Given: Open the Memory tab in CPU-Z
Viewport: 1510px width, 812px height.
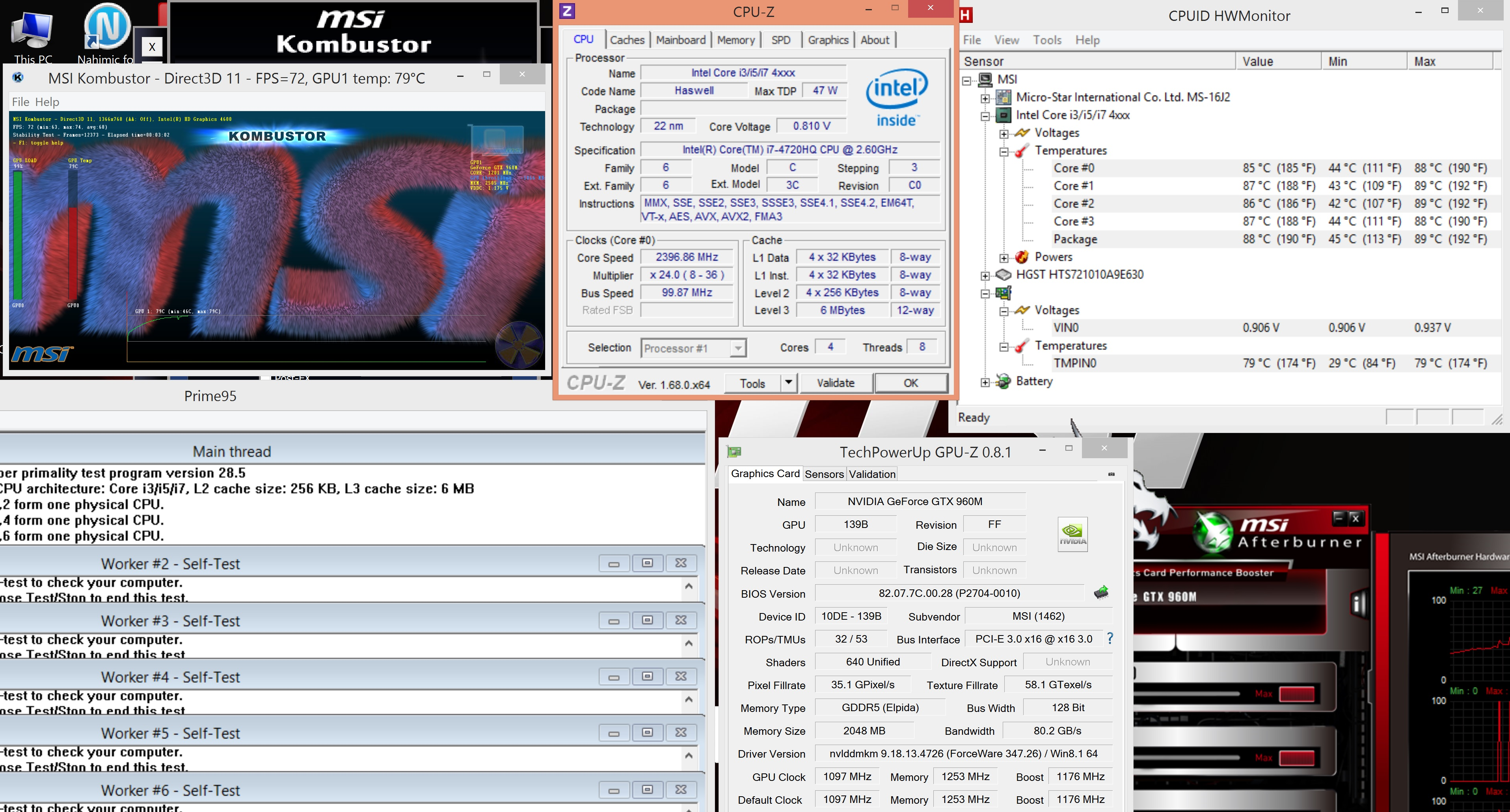Looking at the screenshot, I should (x=735, y=40).
